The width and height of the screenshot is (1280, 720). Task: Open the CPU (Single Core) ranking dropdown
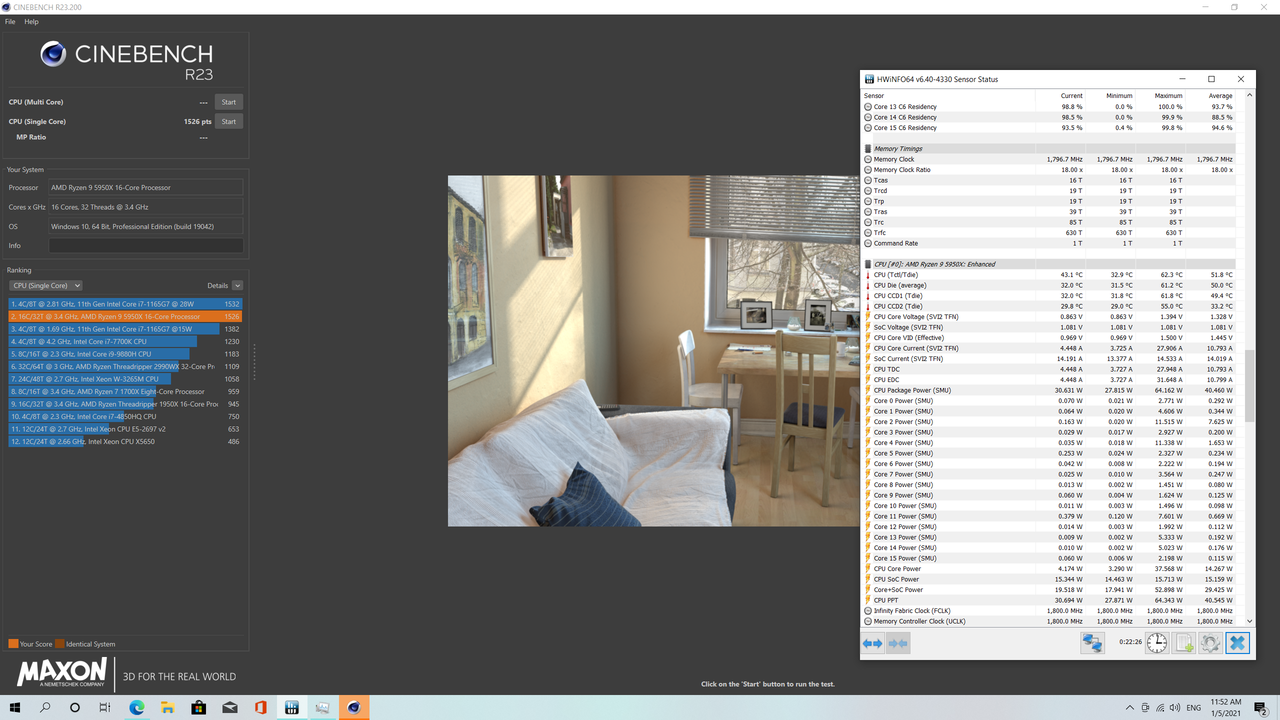click(x=45, y=286)
